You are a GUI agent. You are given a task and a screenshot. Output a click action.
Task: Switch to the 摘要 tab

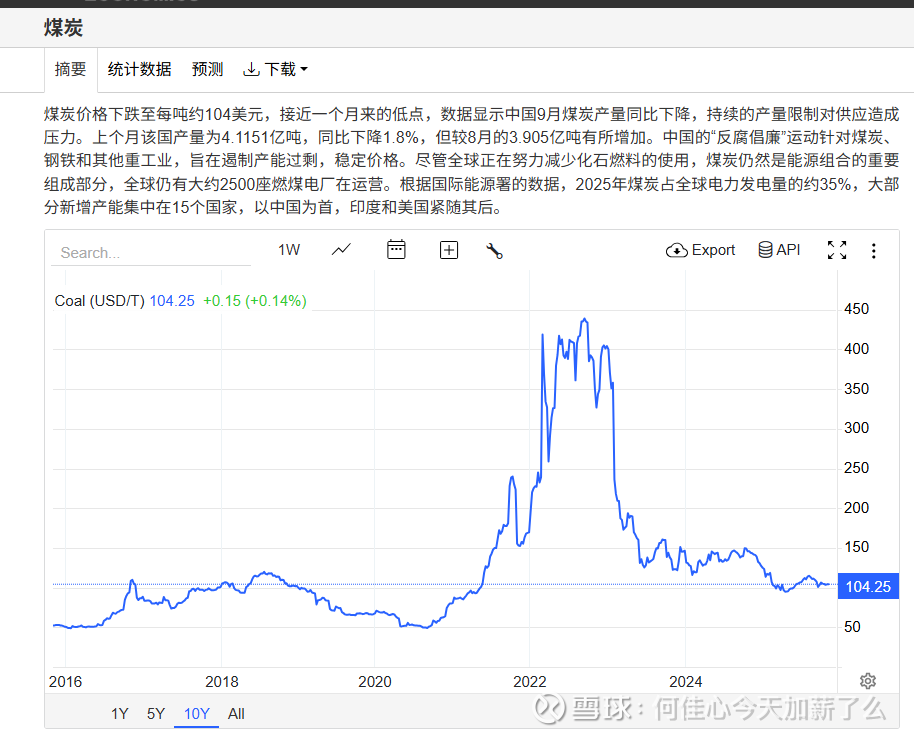pos(71,69)
